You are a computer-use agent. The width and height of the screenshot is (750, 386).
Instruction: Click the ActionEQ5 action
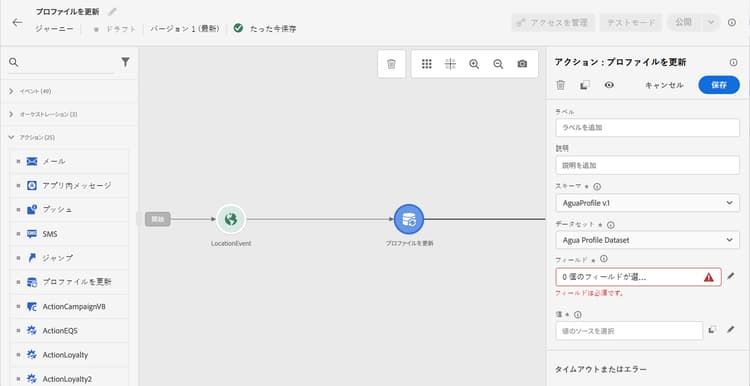[69, 331]
